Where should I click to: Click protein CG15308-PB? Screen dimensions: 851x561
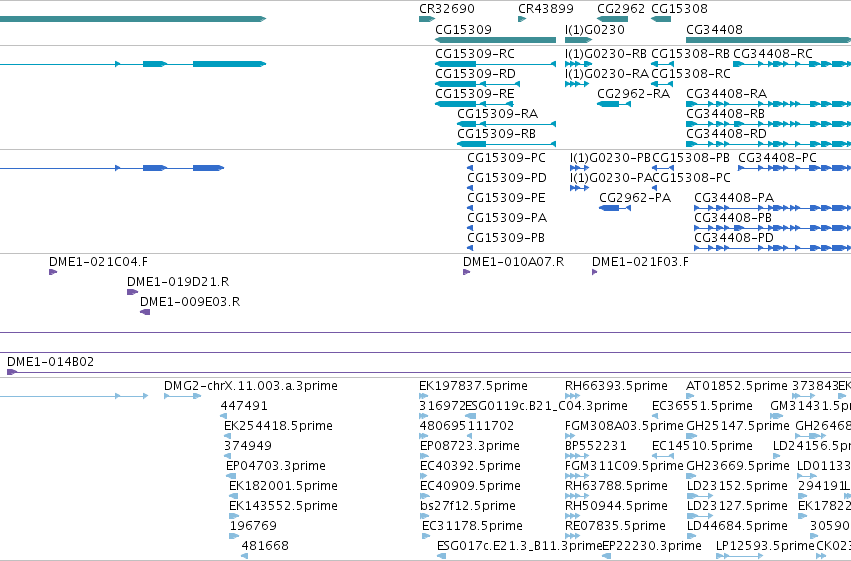coord(663,168)
